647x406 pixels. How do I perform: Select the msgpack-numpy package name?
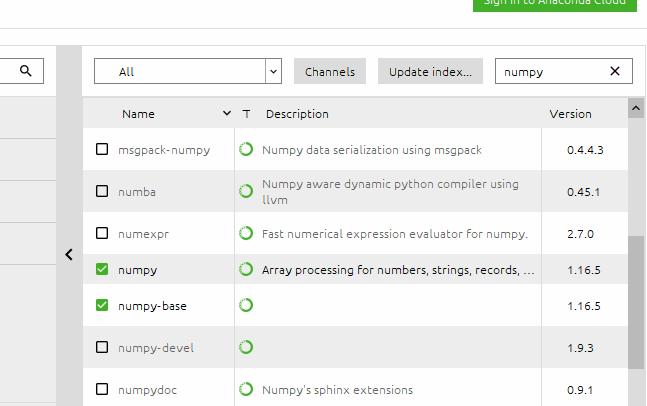164,150
